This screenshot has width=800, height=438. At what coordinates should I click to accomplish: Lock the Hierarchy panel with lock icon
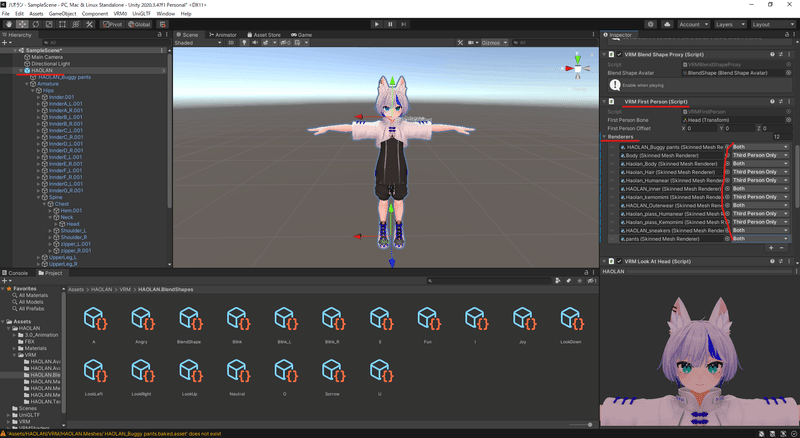point(159,35)
